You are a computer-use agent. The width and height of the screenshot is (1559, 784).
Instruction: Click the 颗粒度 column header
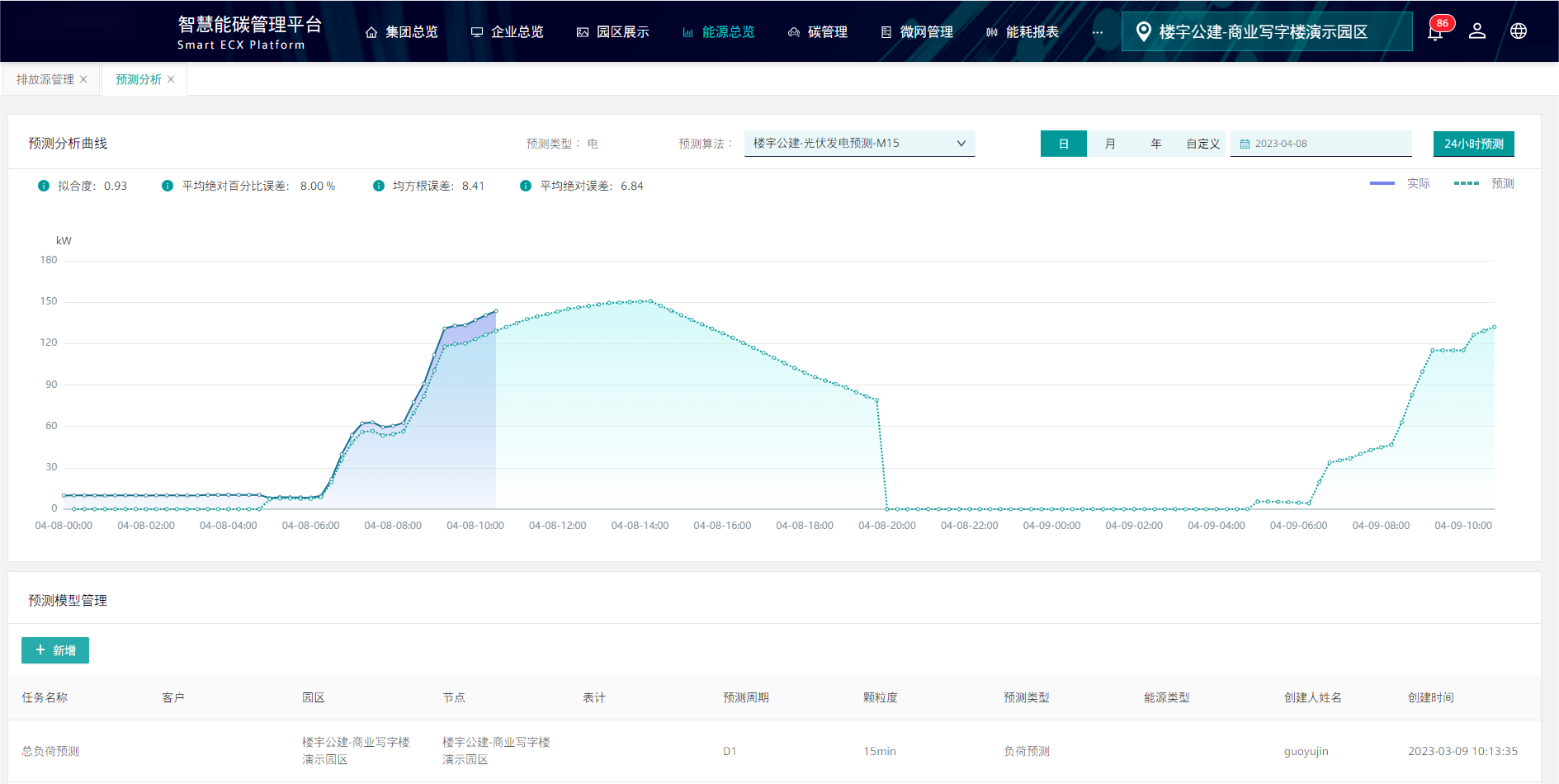coord(881,697)
